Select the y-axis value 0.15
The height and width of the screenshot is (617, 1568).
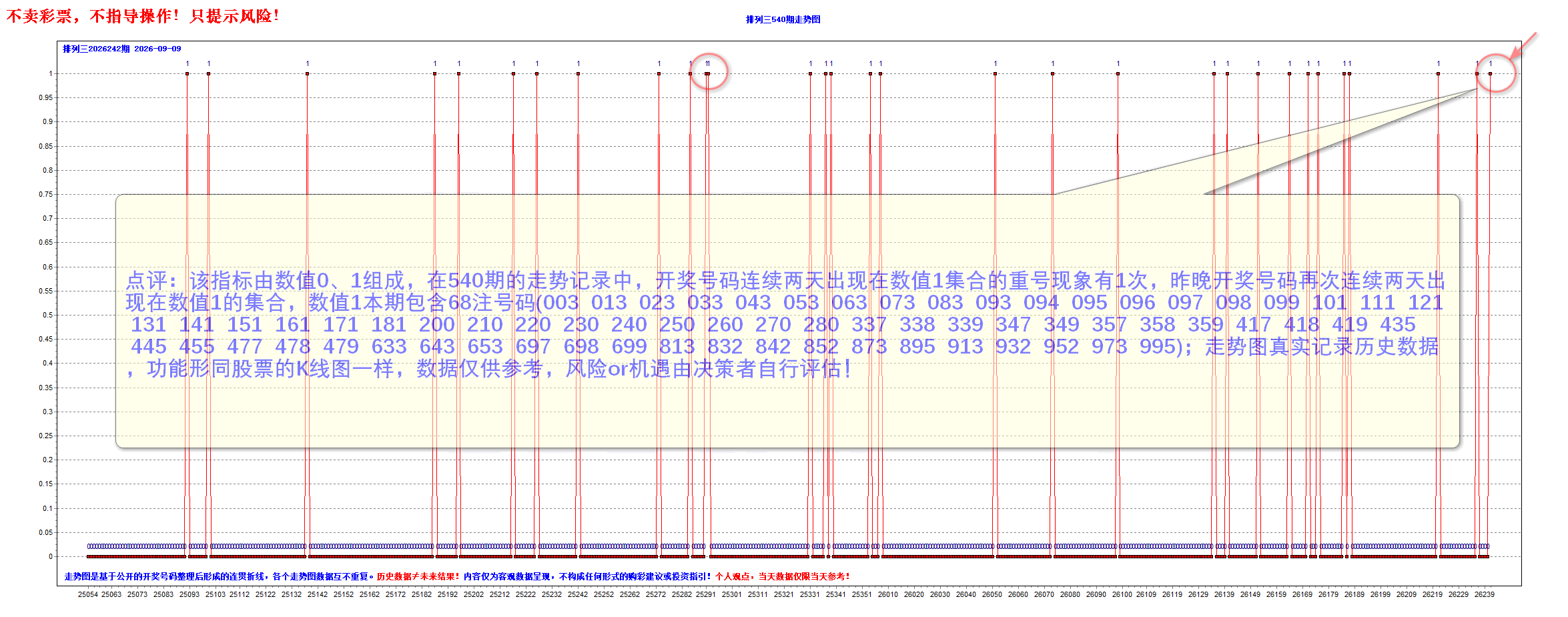(x=45, y=484)
